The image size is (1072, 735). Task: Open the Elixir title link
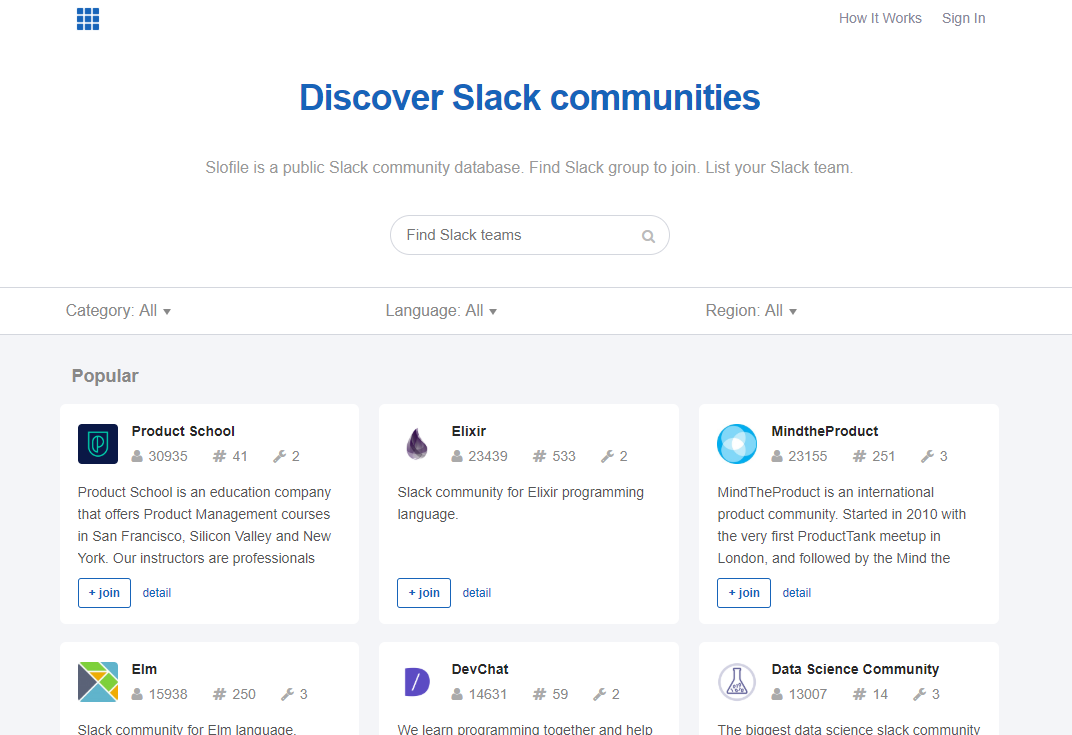[x=468, y=431]
